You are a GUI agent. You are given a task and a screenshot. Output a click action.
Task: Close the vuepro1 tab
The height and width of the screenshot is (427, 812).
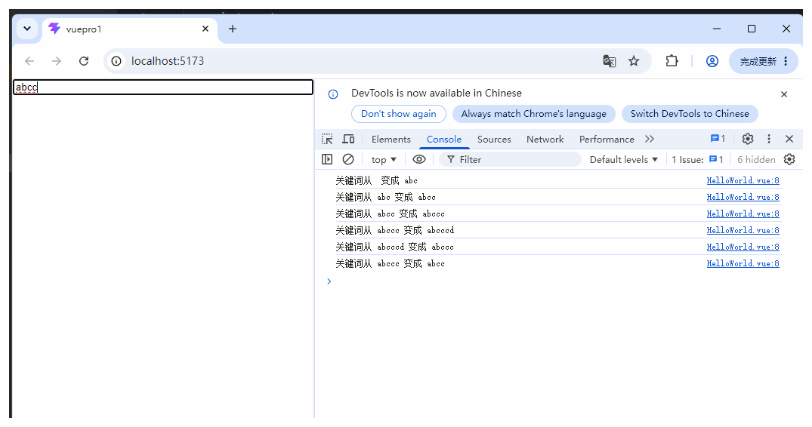(205, 29)
